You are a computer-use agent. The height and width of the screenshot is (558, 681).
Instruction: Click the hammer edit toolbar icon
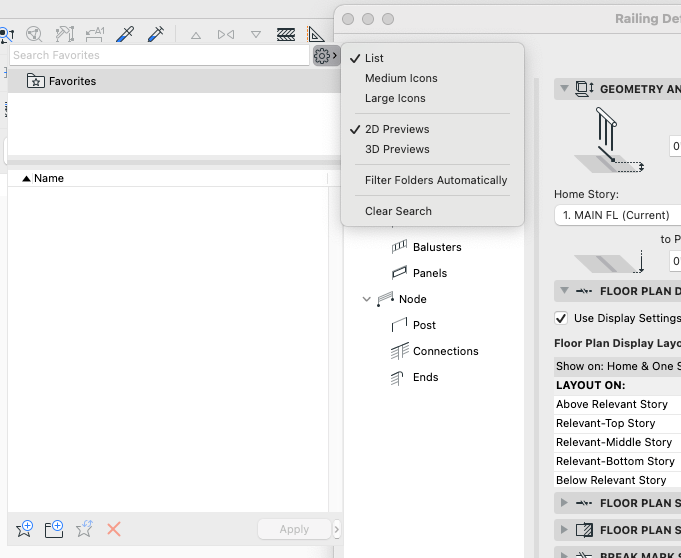tap(65, 34)
